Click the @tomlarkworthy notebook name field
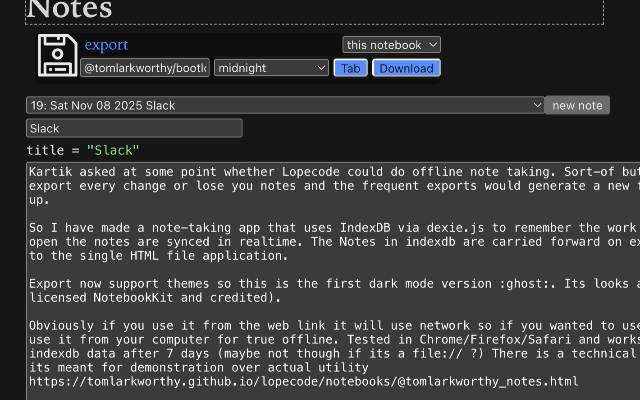Screen dimensions: 640x400 (x=145, y=68)
